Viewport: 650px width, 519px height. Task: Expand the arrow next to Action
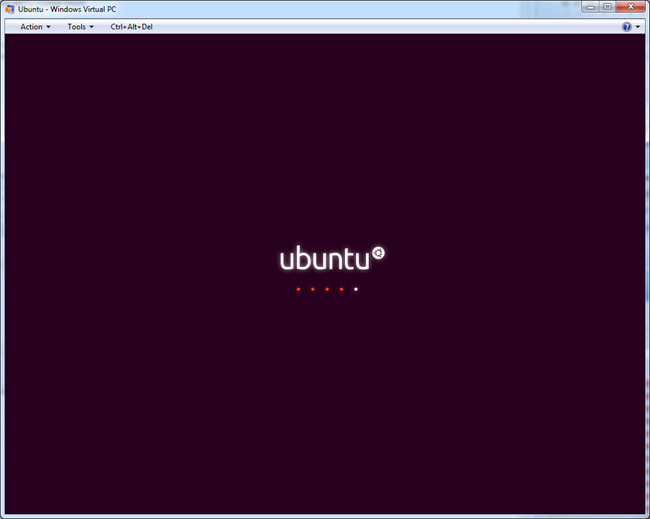(48, 27)
